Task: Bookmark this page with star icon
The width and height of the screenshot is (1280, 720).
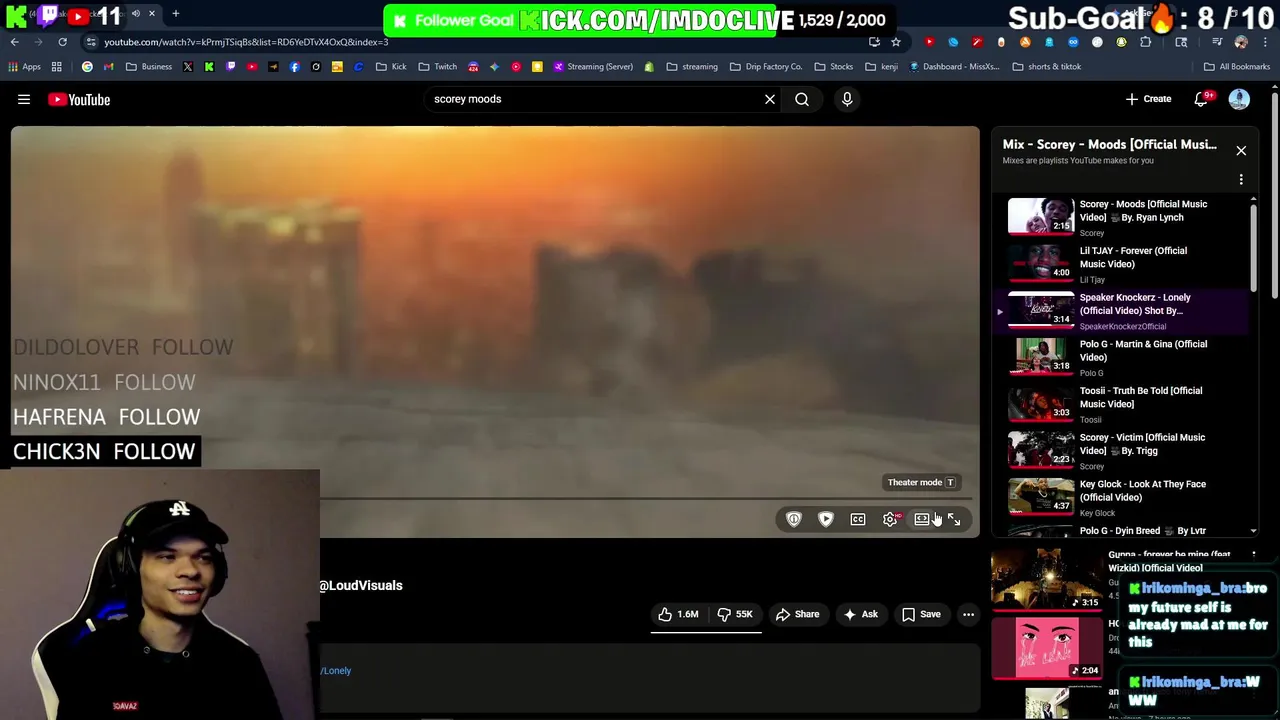Action: [896, 42]
